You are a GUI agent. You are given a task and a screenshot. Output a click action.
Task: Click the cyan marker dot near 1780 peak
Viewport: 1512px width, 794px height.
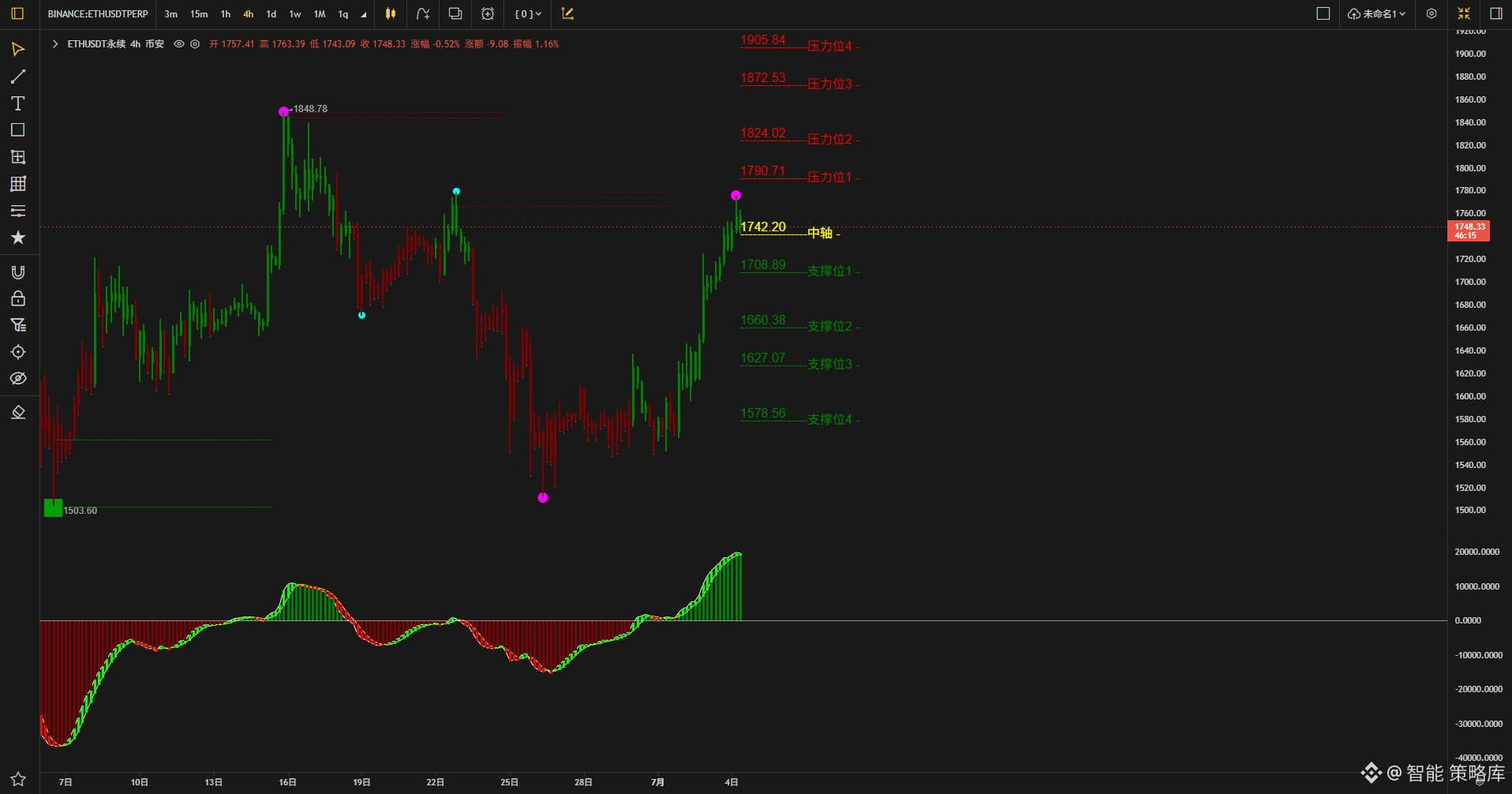coord(456,192)
